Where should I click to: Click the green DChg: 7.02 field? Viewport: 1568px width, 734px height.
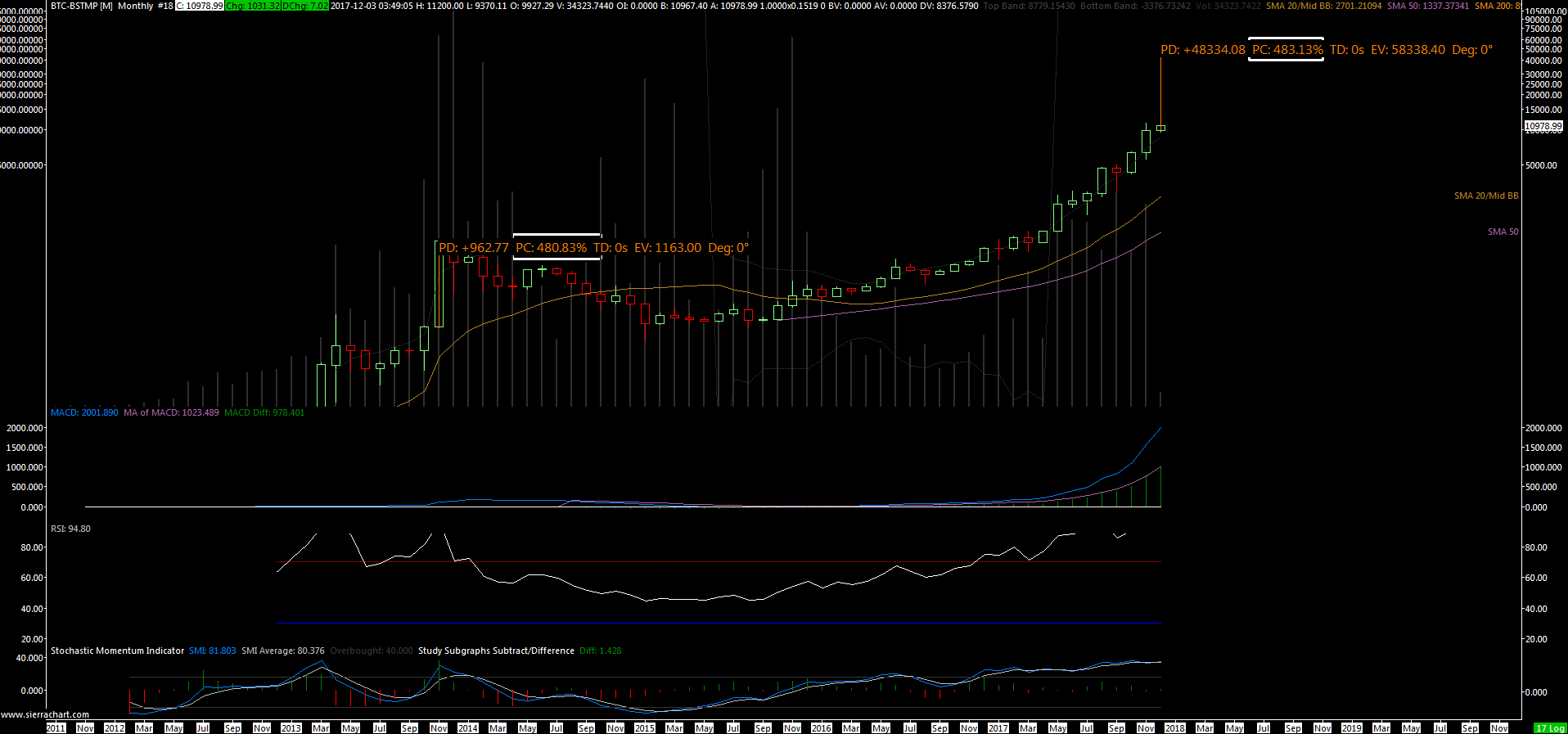pos(305,6)
